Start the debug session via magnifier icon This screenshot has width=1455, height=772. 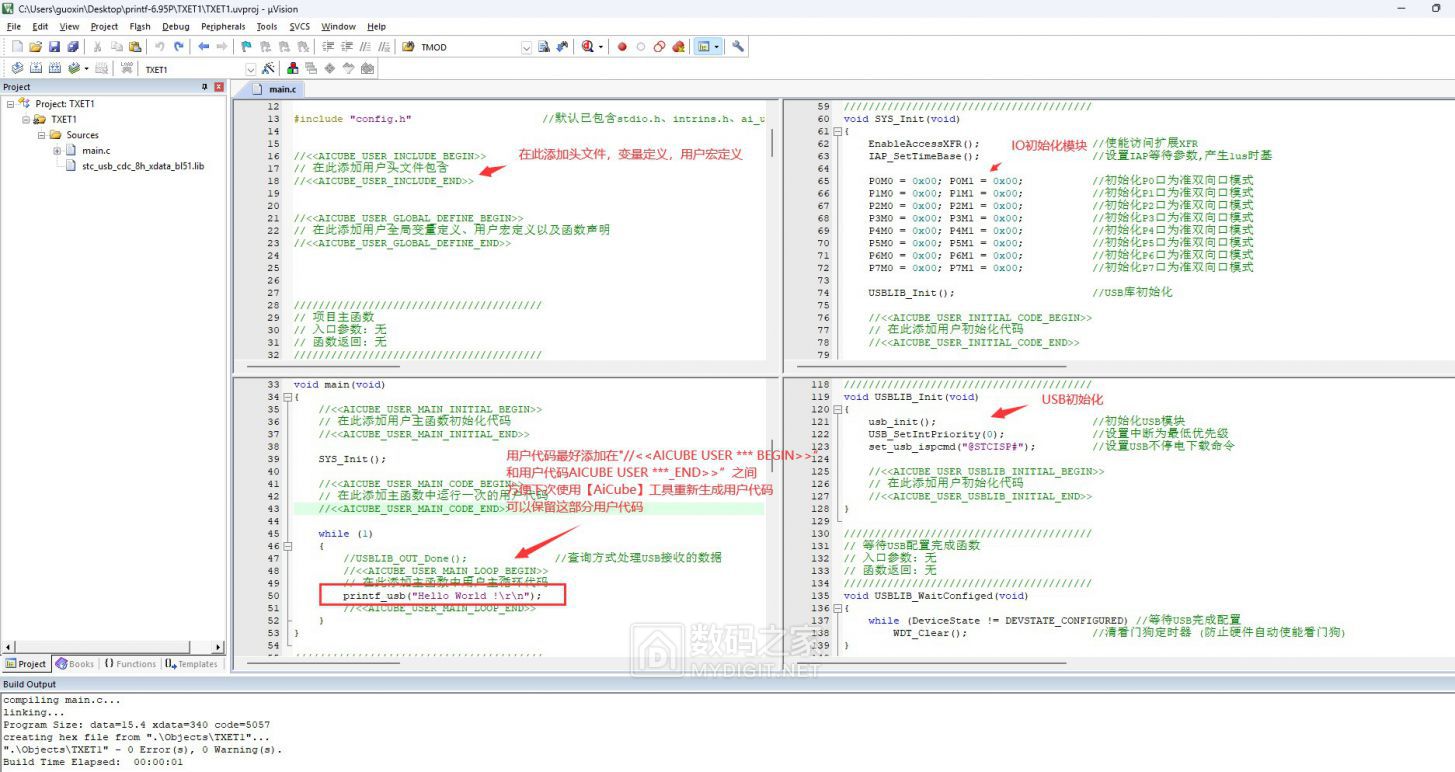[588, 47]
